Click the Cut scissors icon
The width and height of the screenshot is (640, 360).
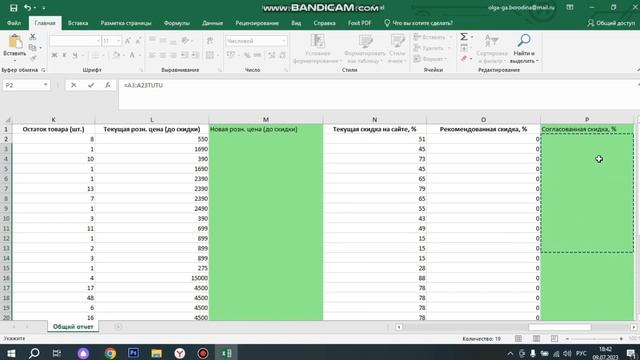(x=33, y=37)
